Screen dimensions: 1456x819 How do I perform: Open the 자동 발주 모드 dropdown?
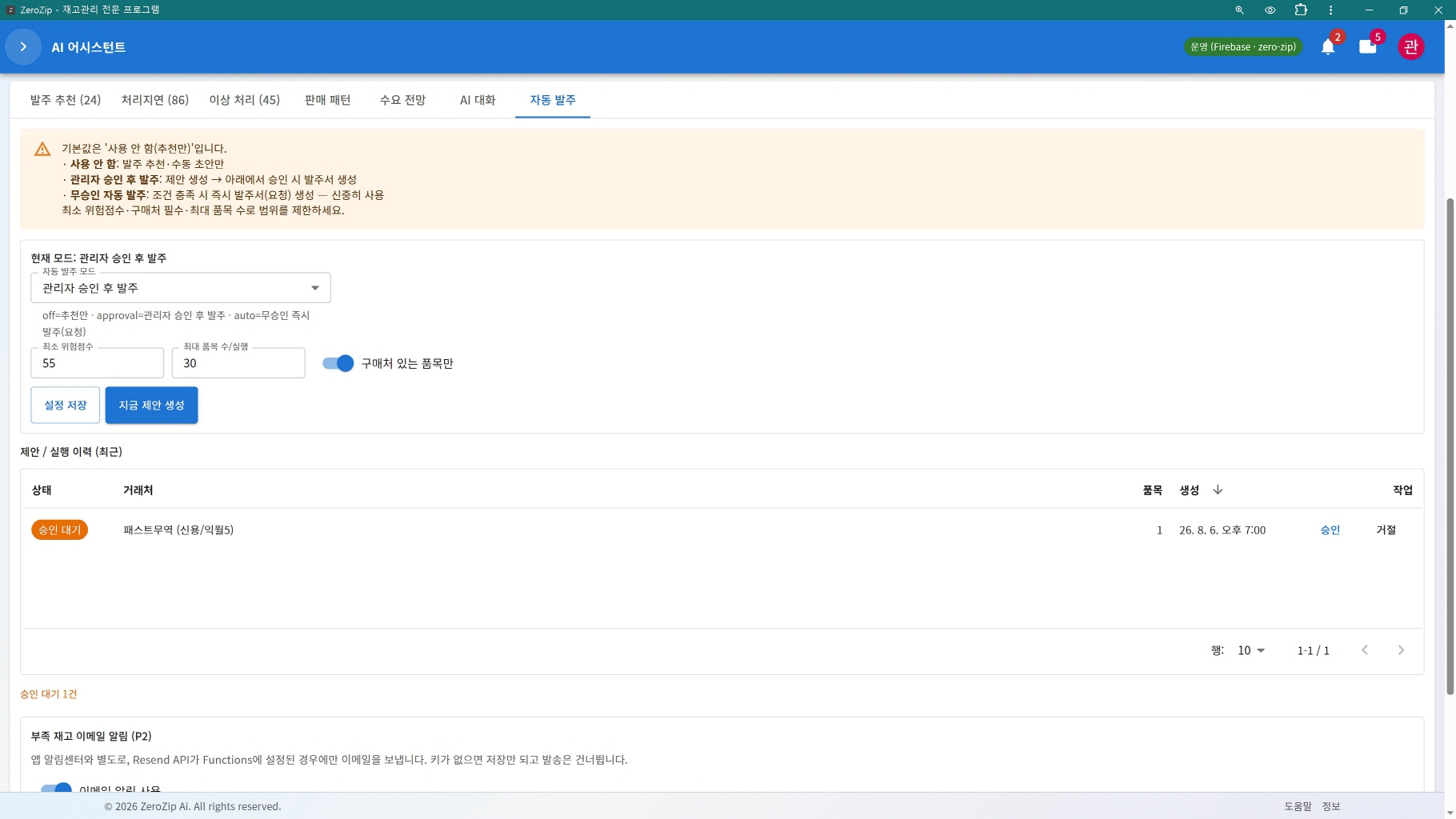(181, 288)
